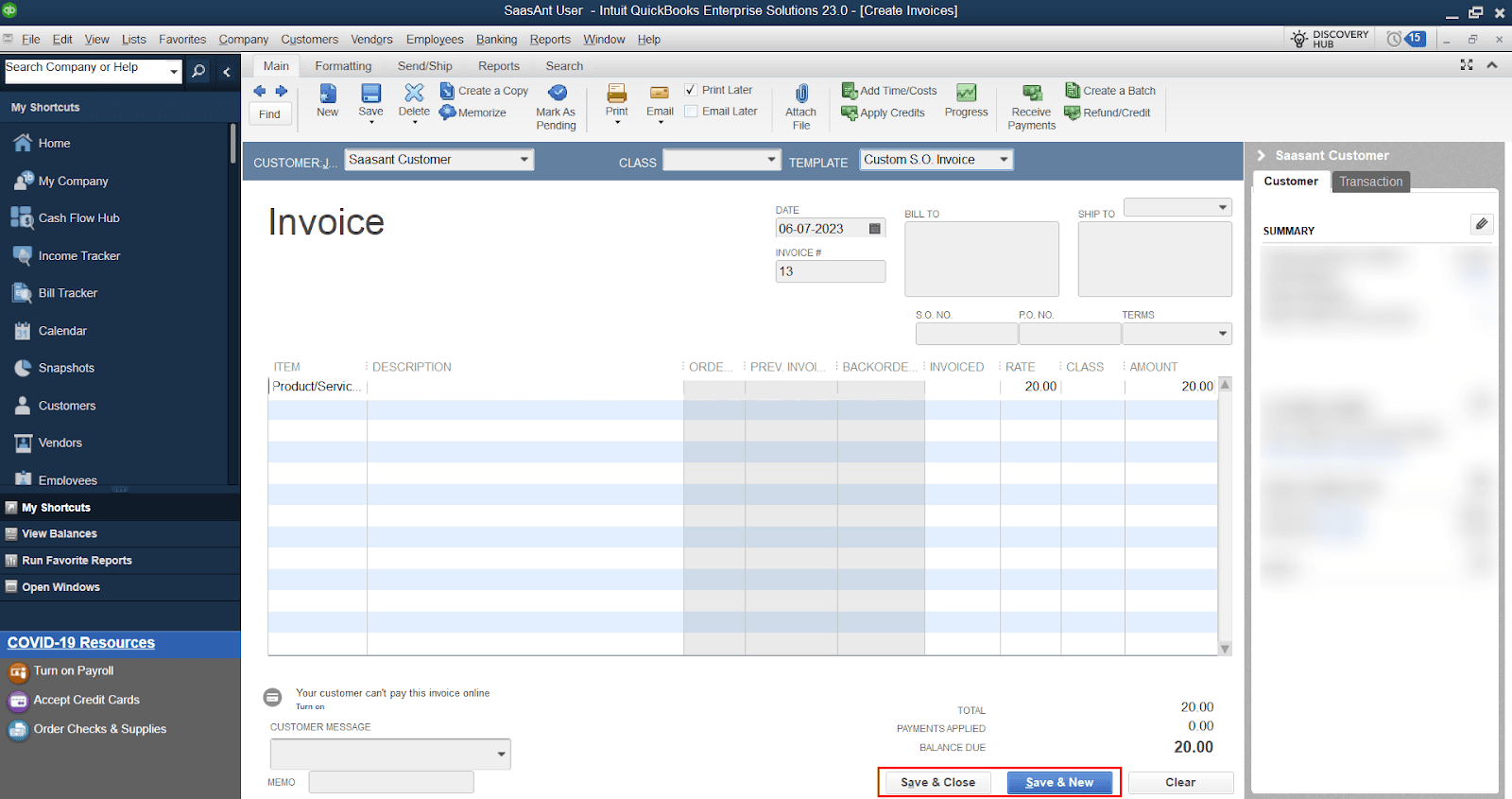This screenshot has height=799, width=1512.
Task: Toggle Print Later checkbox
Action: pos(691,90)
